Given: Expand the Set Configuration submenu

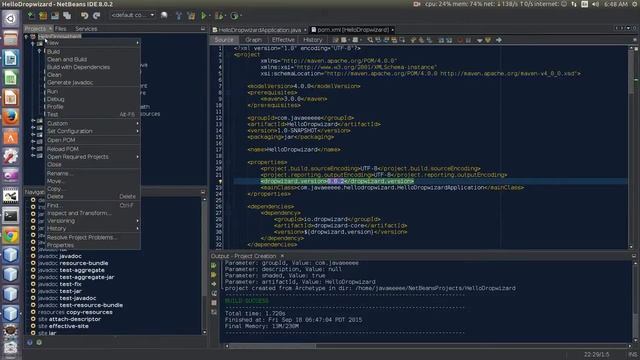Looking at the screenshot, I should pyautogui.click(x=93, y=131).
